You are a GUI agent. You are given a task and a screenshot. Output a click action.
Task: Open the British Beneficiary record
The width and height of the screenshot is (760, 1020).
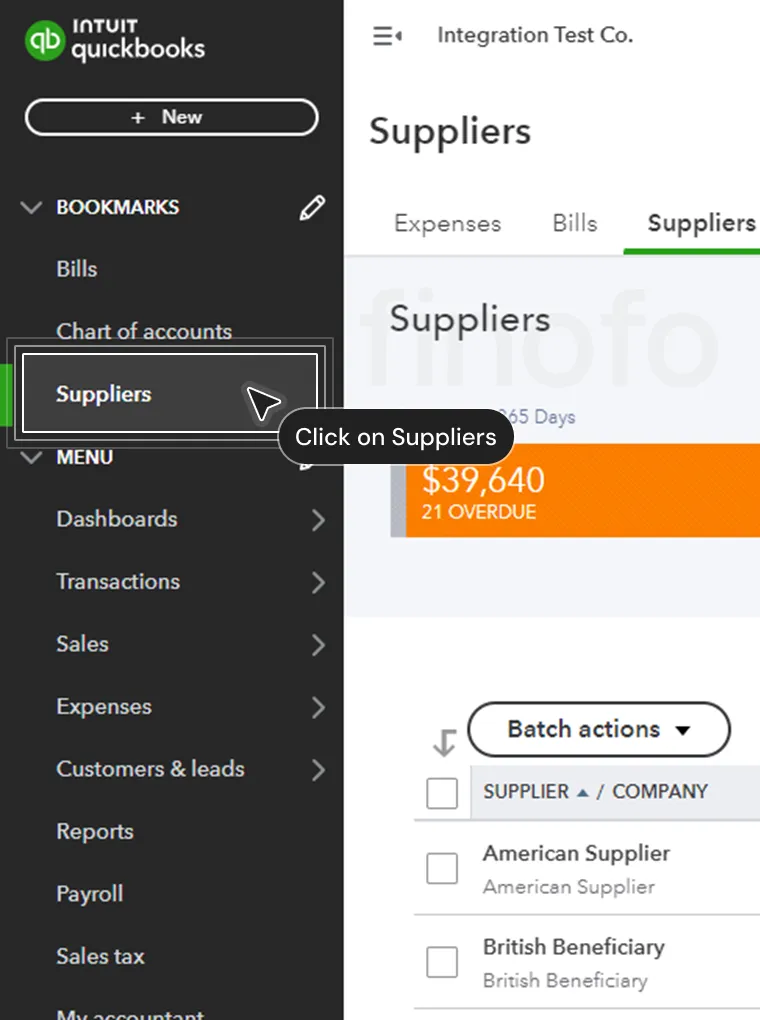pos(573,946)
